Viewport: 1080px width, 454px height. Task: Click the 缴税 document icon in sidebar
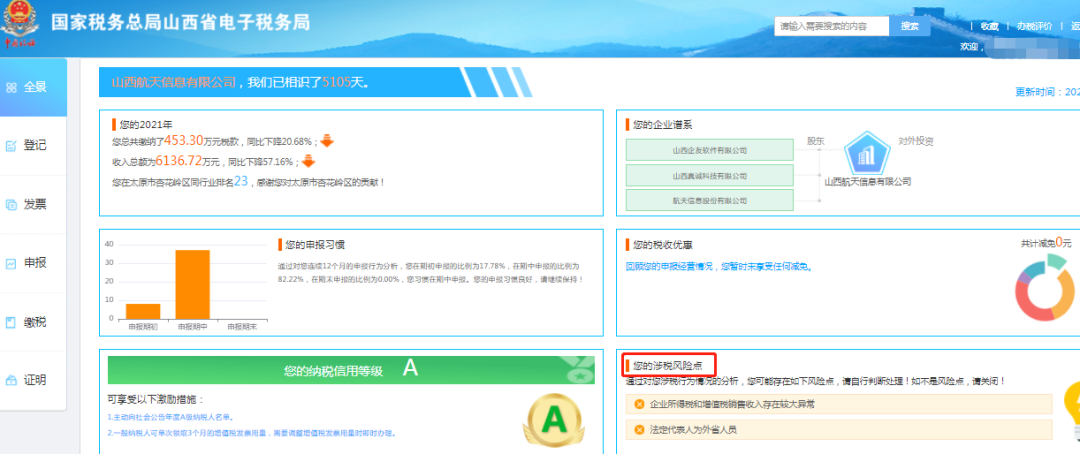[10, 322]
